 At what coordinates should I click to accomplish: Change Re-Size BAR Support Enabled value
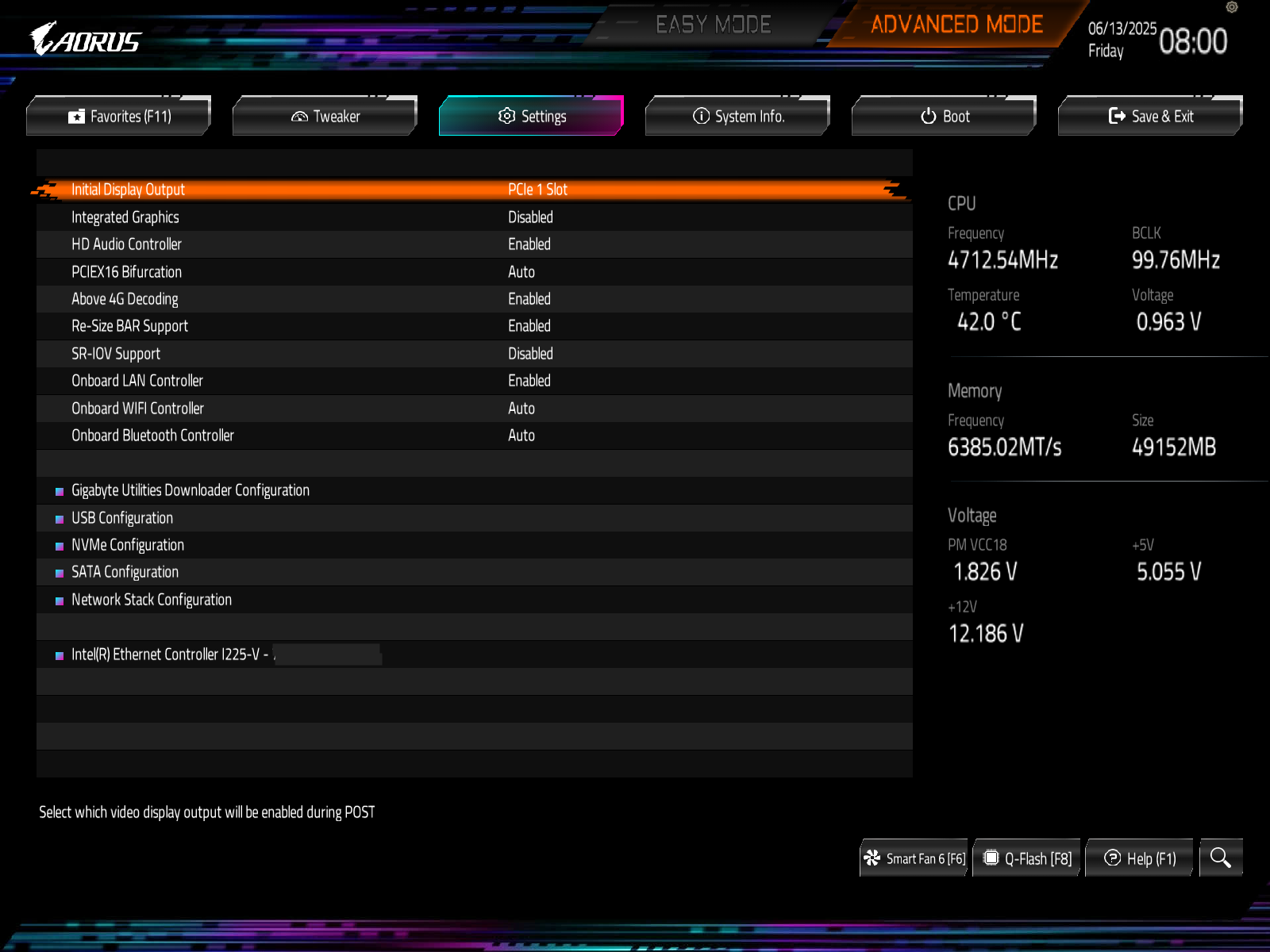(529, 326)
